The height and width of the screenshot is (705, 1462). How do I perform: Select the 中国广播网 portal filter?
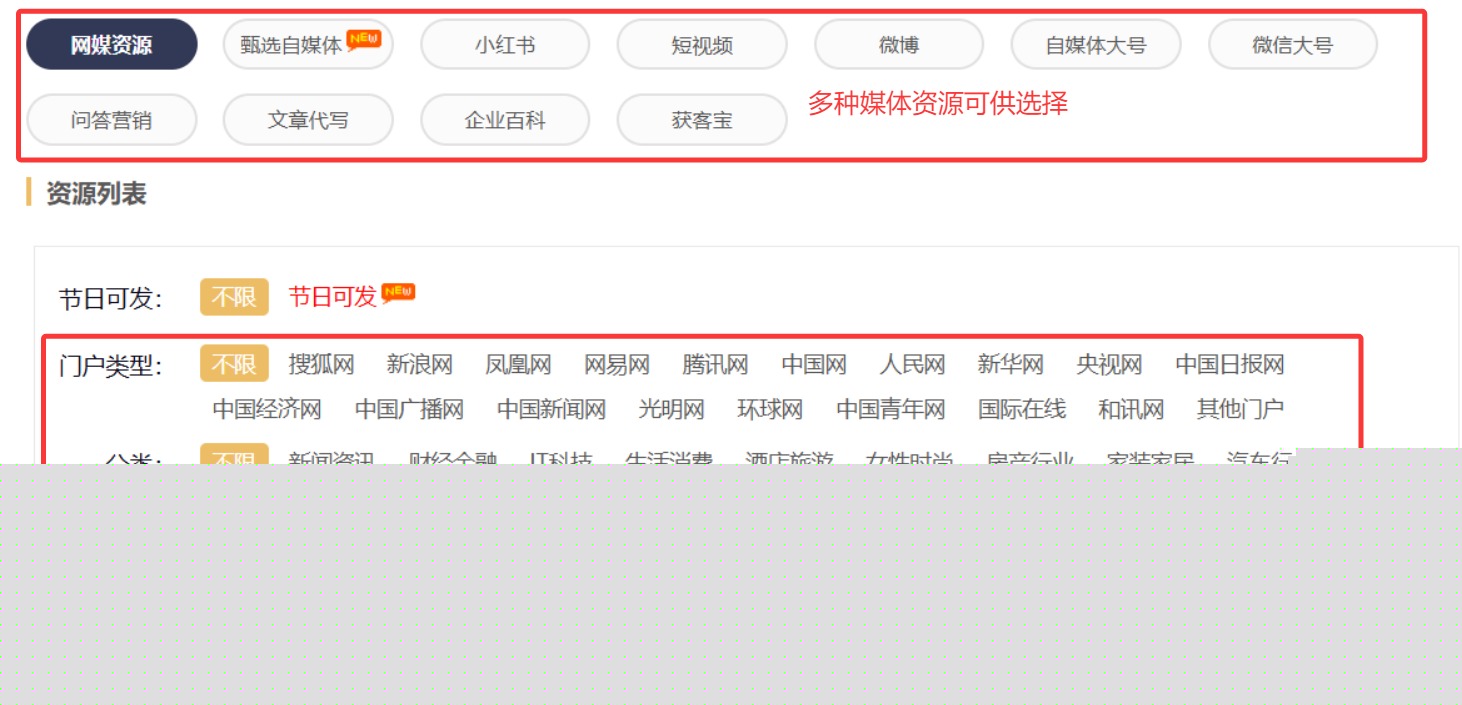click(409, 409)
